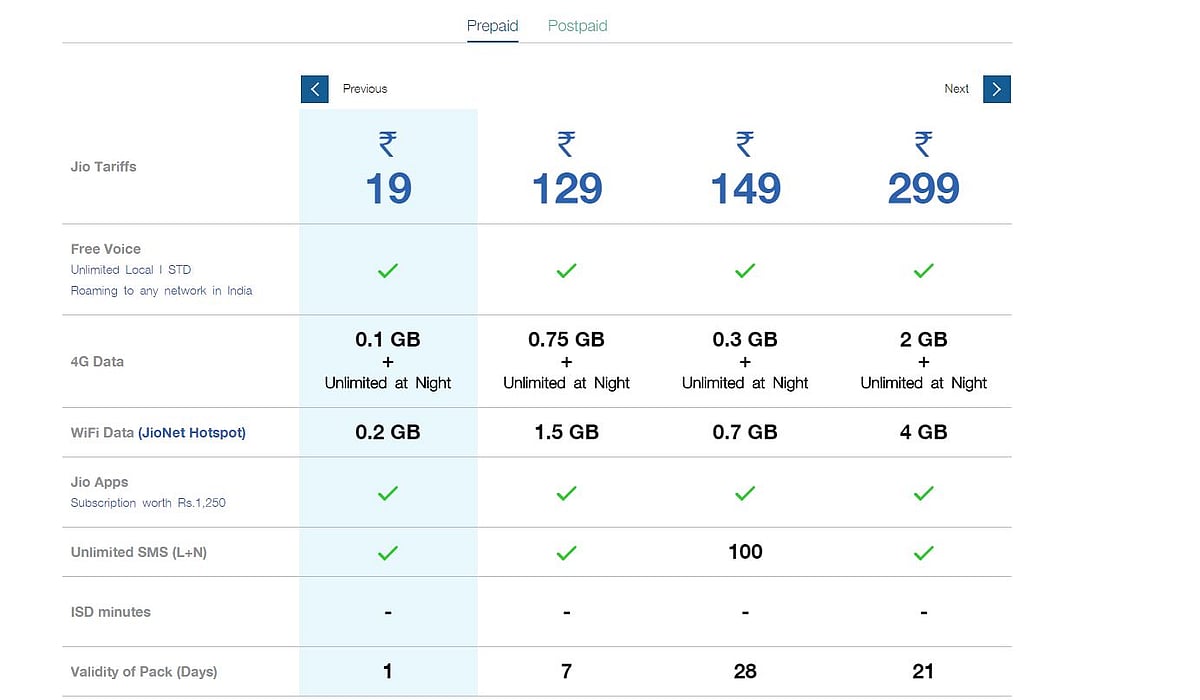Select the Prepaid tab
Viewport: 1200px width, 700px height.
[492, 26]
